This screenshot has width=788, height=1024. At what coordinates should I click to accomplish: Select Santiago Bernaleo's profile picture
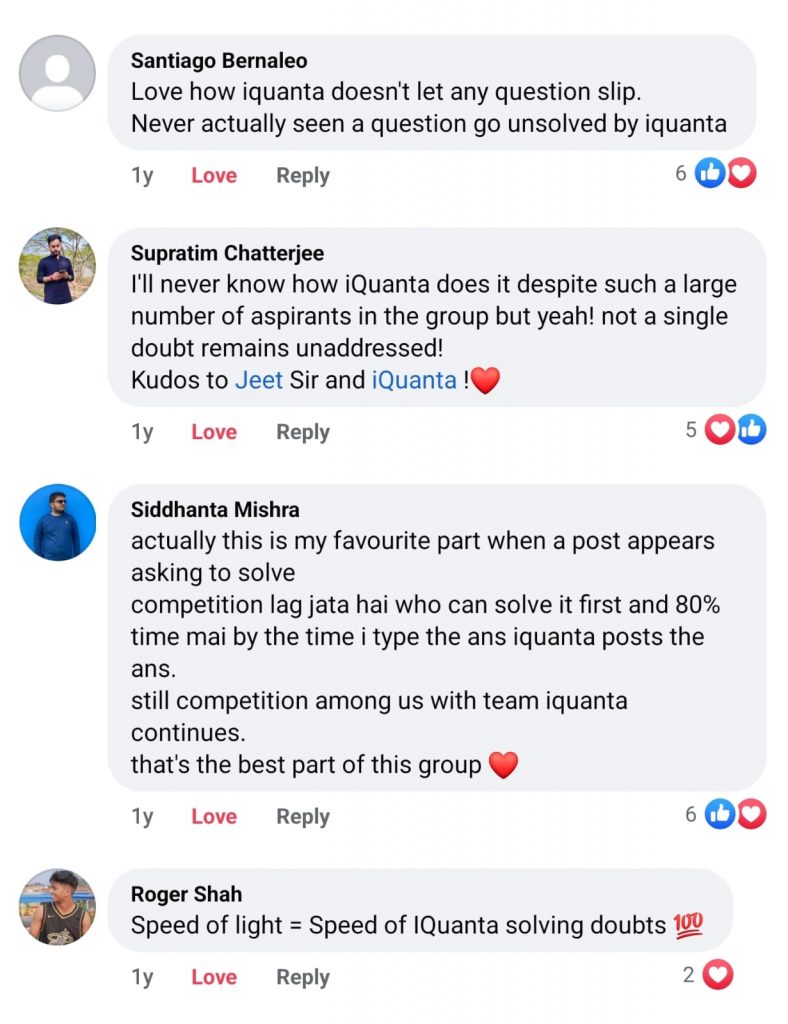tap(57, 72)
